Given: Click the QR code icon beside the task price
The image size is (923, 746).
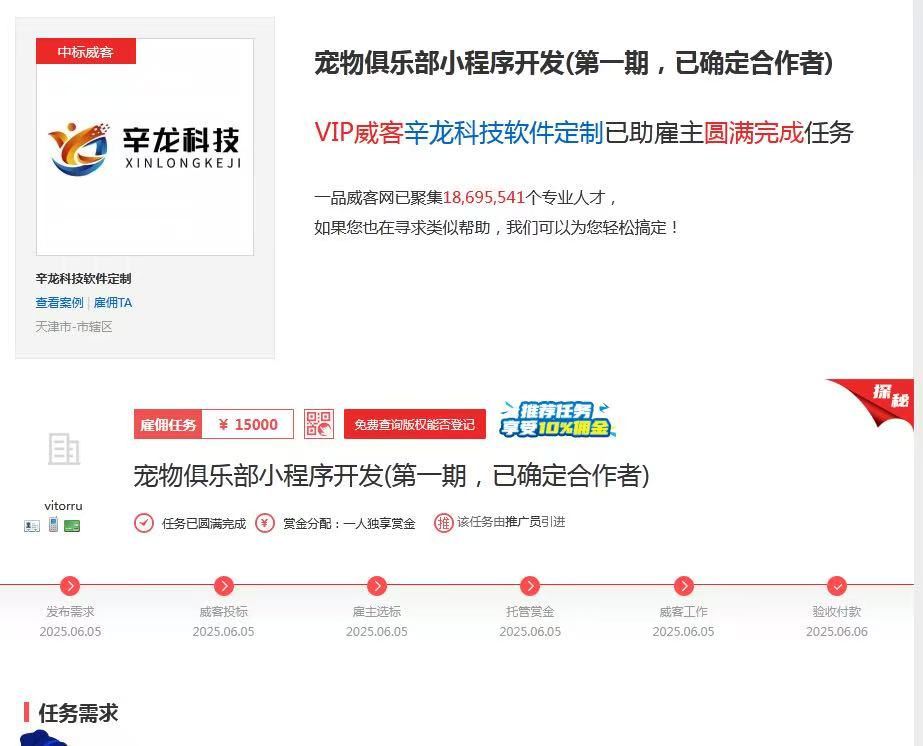Looking at the screenshot, I should tap(319, 424).
